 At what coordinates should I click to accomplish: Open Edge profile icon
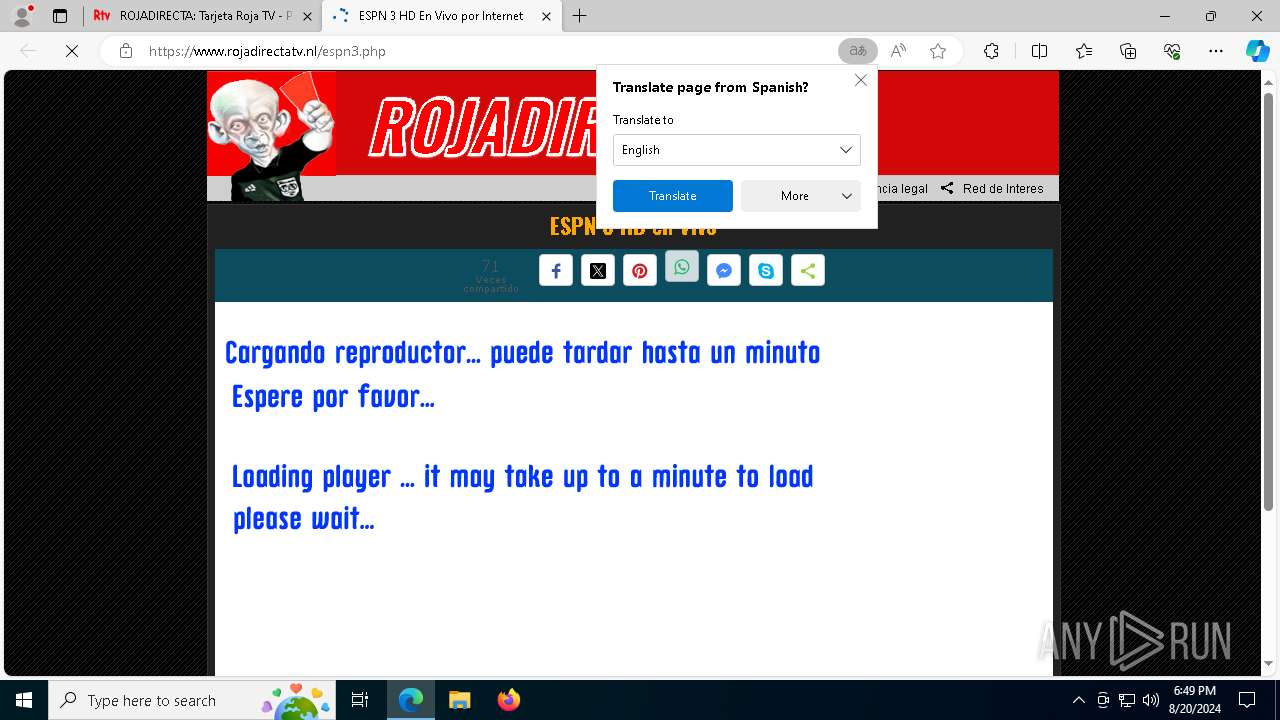(x=22, y=16)
